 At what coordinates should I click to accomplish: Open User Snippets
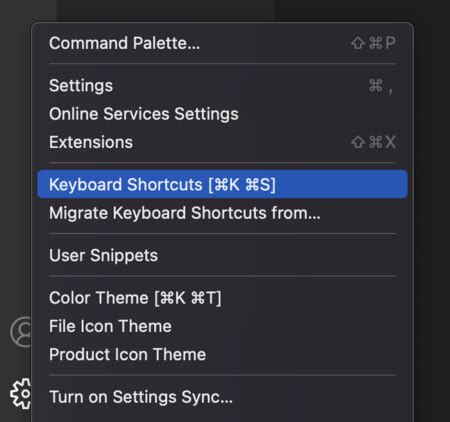pos(222,255)
